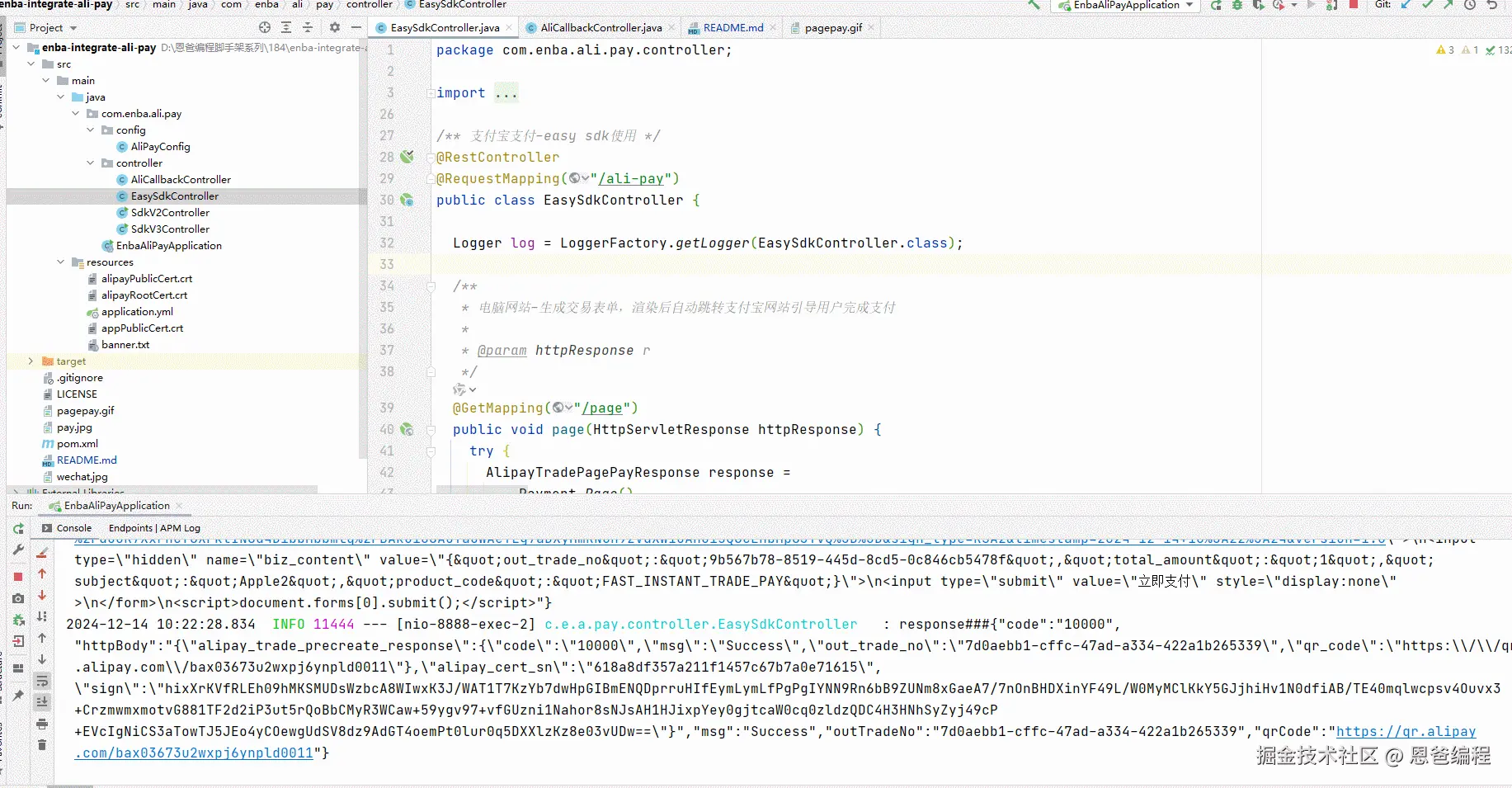Click the camera dump threads icon

(x=18, y=598)
